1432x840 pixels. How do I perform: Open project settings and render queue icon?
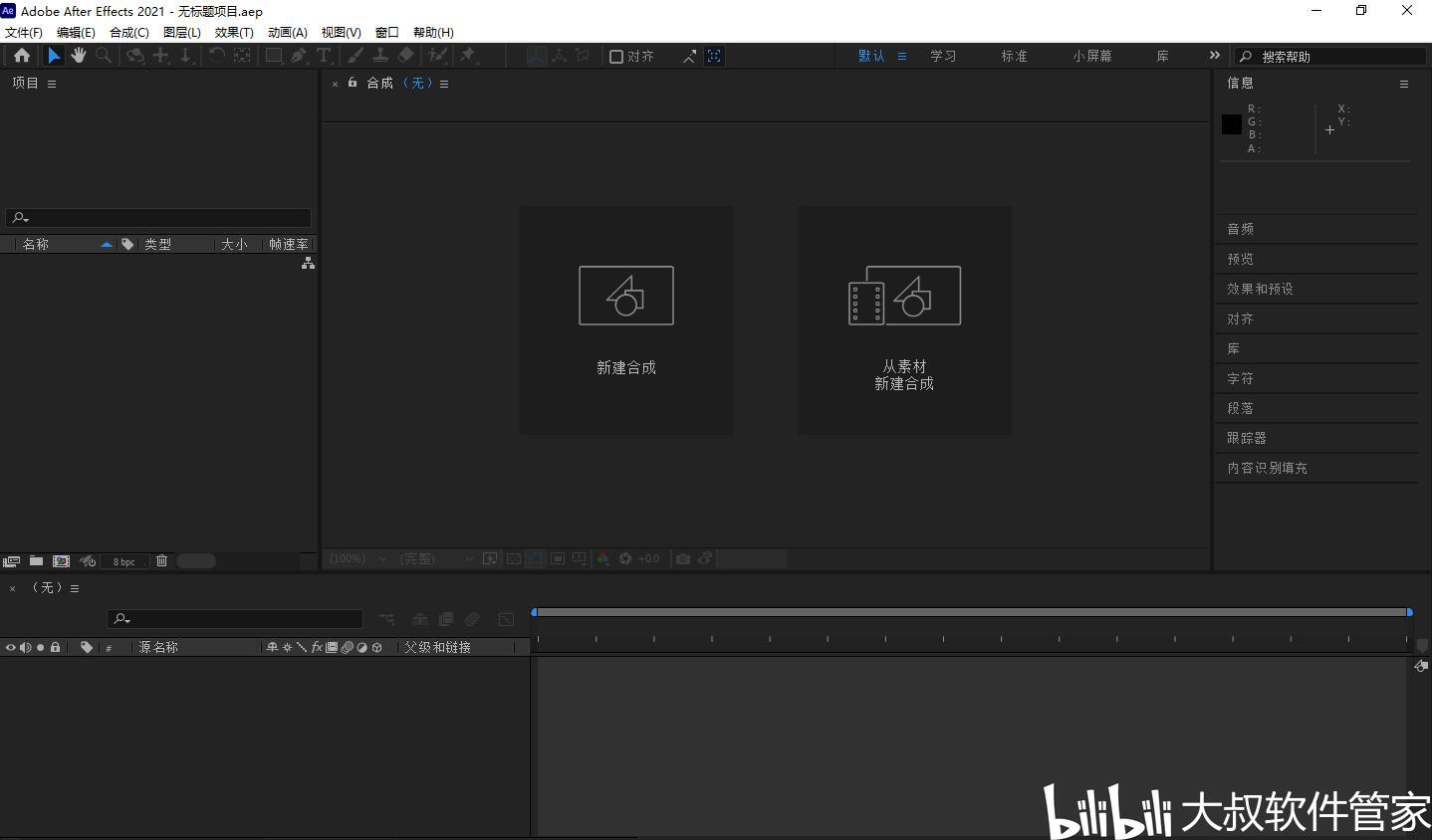(x=88, y=561)
